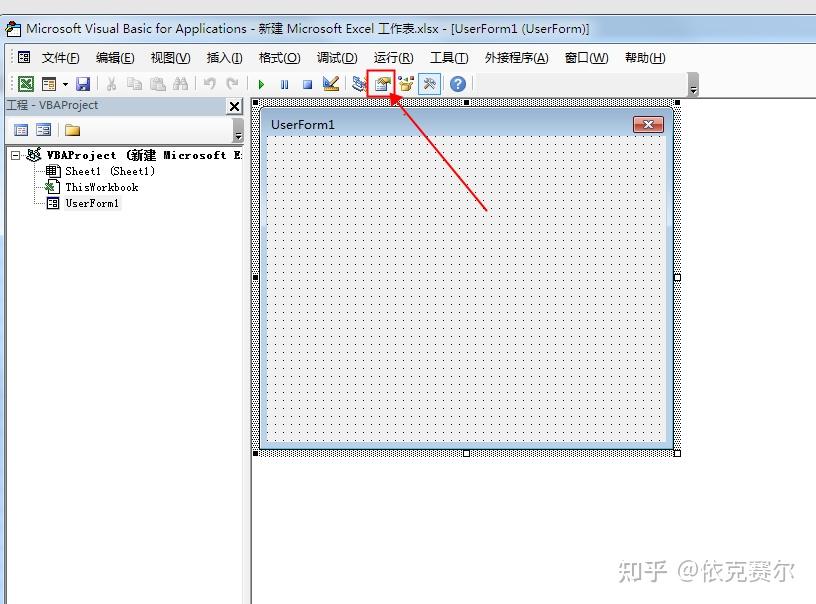
Task: Click the Break (pause) toolbar icon
Action: pos(283,84)
